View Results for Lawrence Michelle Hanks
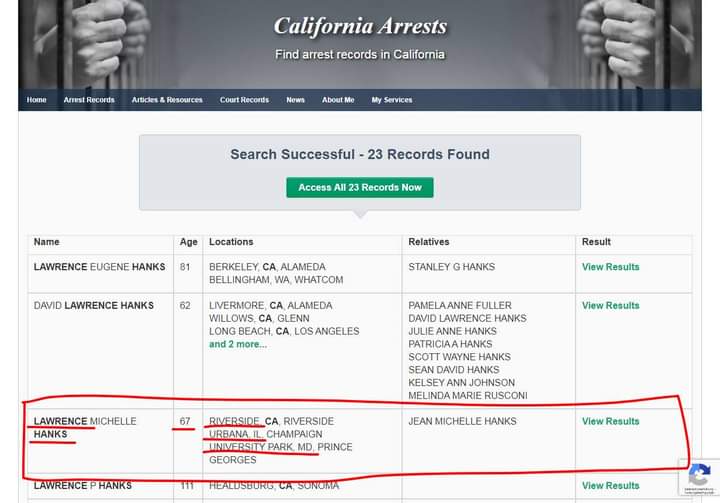 [x=610, y=422]
